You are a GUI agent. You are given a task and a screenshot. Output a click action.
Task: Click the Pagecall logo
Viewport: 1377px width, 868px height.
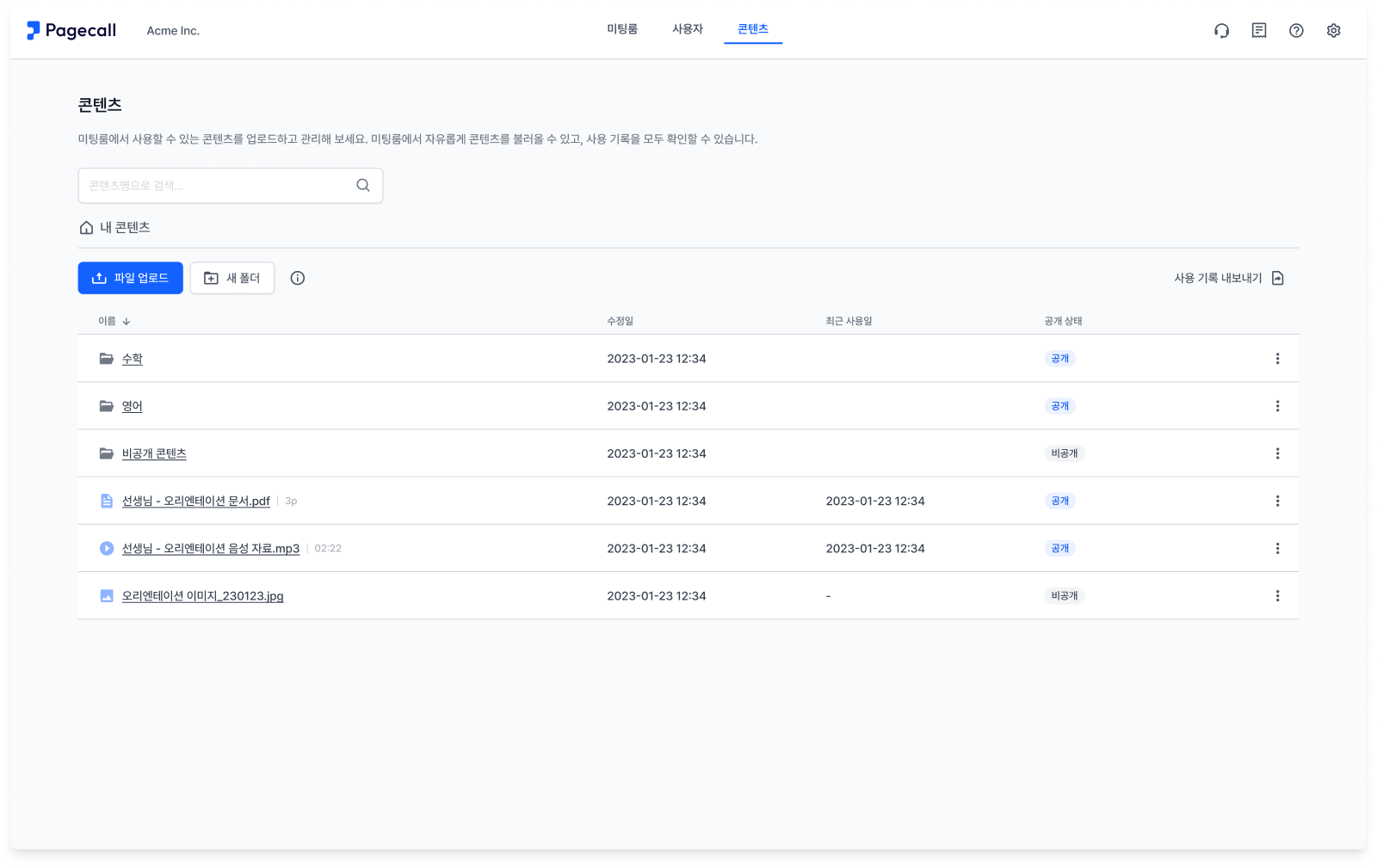pyautogui.click(x=71, y=30)
